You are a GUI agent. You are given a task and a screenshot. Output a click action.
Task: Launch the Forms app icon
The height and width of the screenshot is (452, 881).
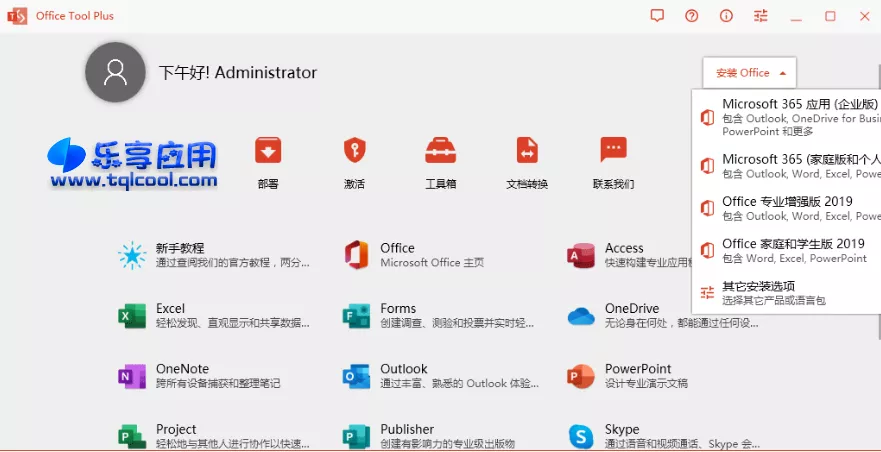(357, 315)
